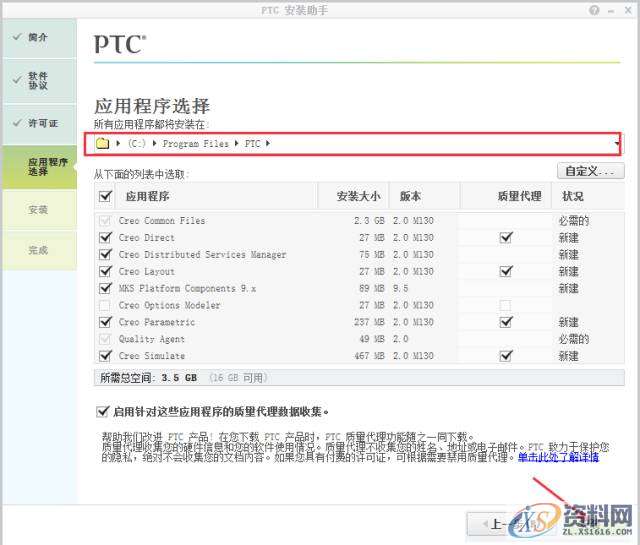Go to the 许可证 step in sidebar
Viewport: 640px width, 545px height.
coord(39,123)
